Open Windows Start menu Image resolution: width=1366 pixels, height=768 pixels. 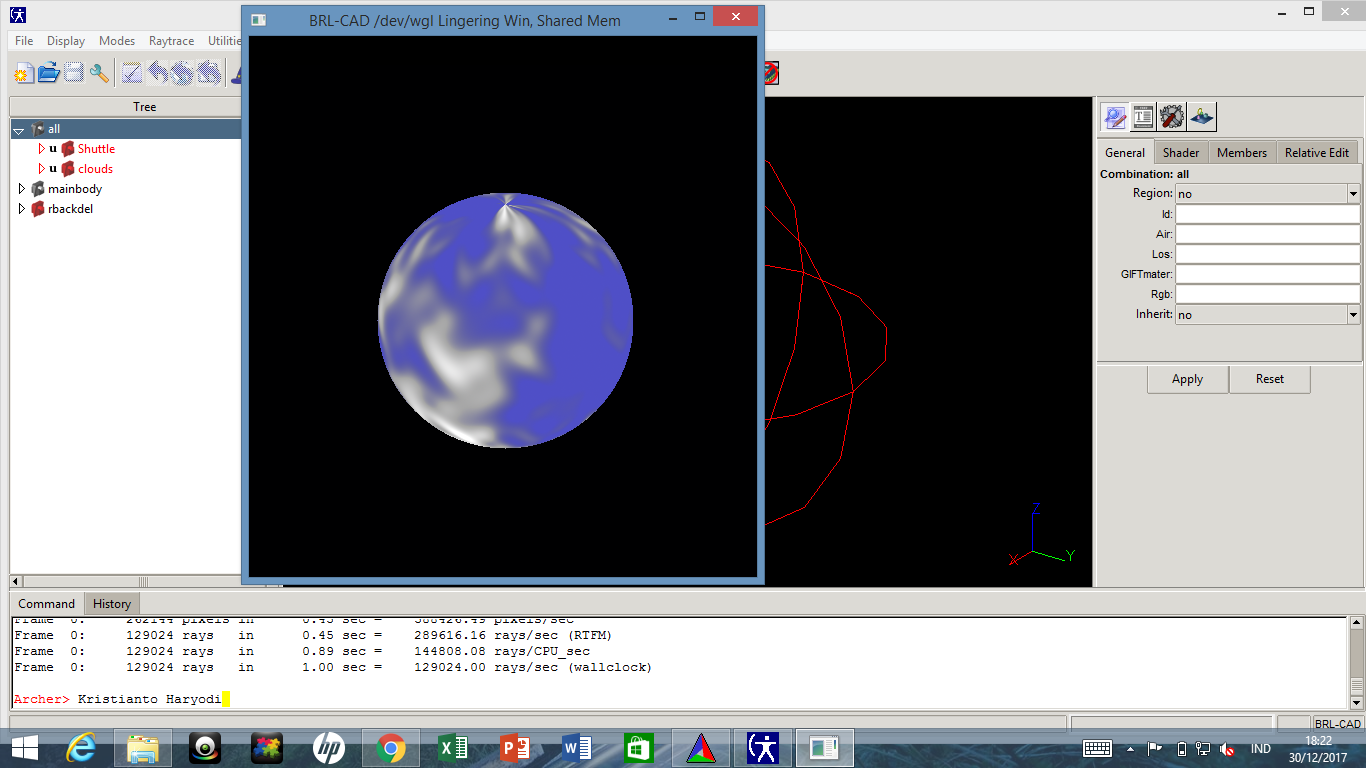coord(25,748)
